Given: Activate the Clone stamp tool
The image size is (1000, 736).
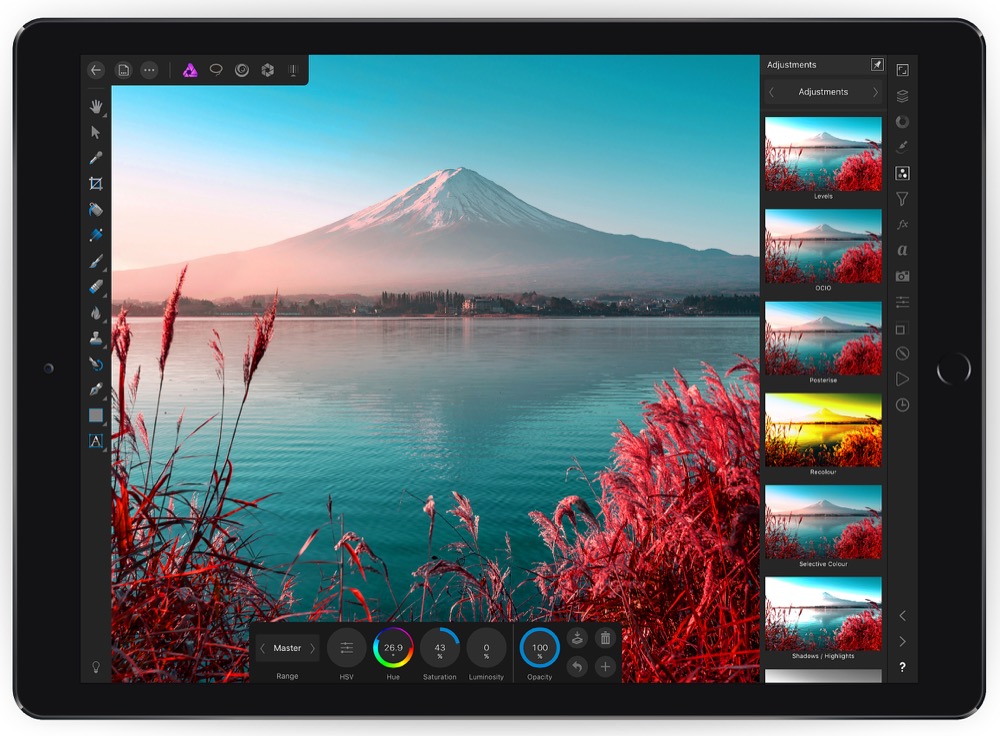Looking at the screenshot, I should (x=96, y=339).
